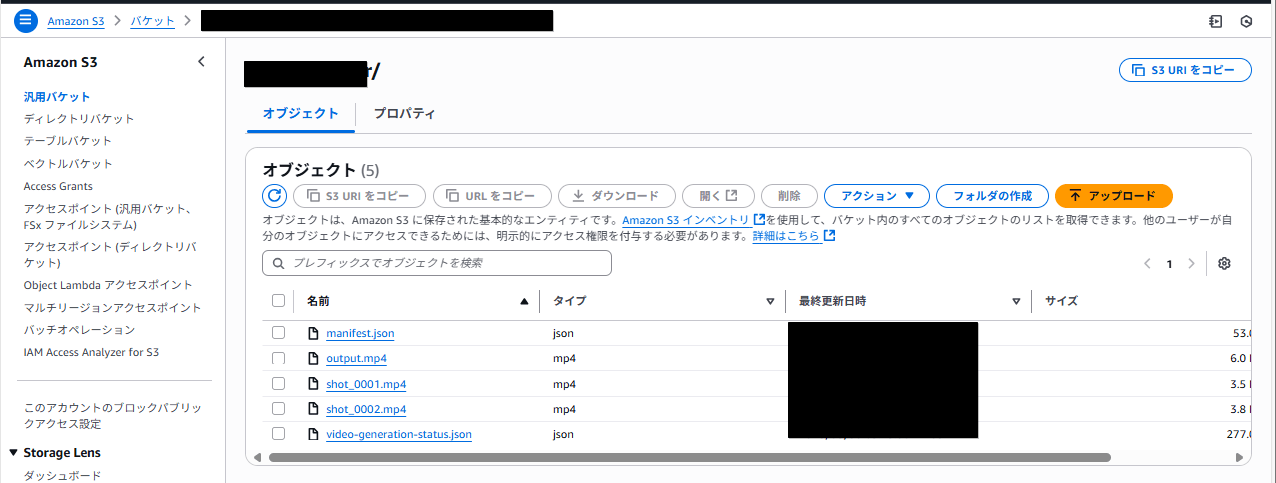
Task: Focus the prefix object search field
Action: pos(437,263)
